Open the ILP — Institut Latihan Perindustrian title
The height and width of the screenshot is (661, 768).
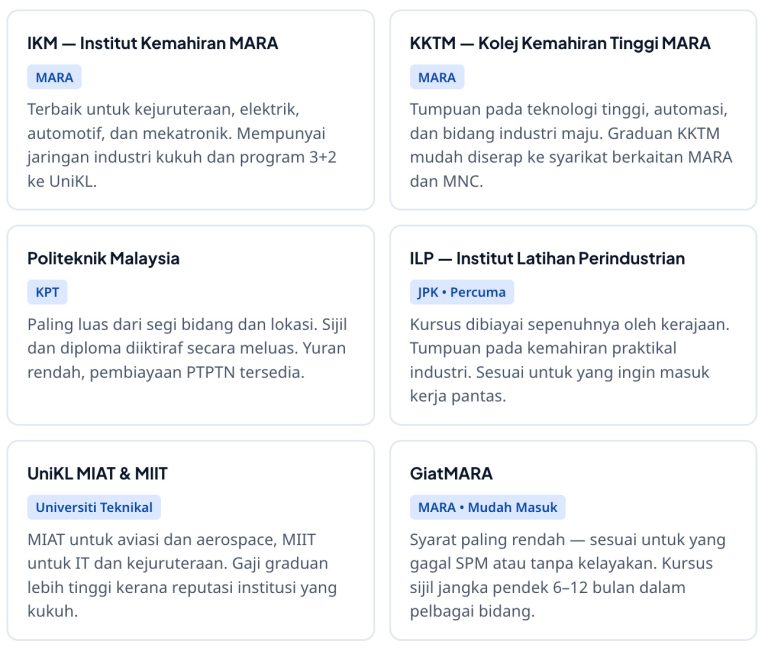click(x=547, y=258)
